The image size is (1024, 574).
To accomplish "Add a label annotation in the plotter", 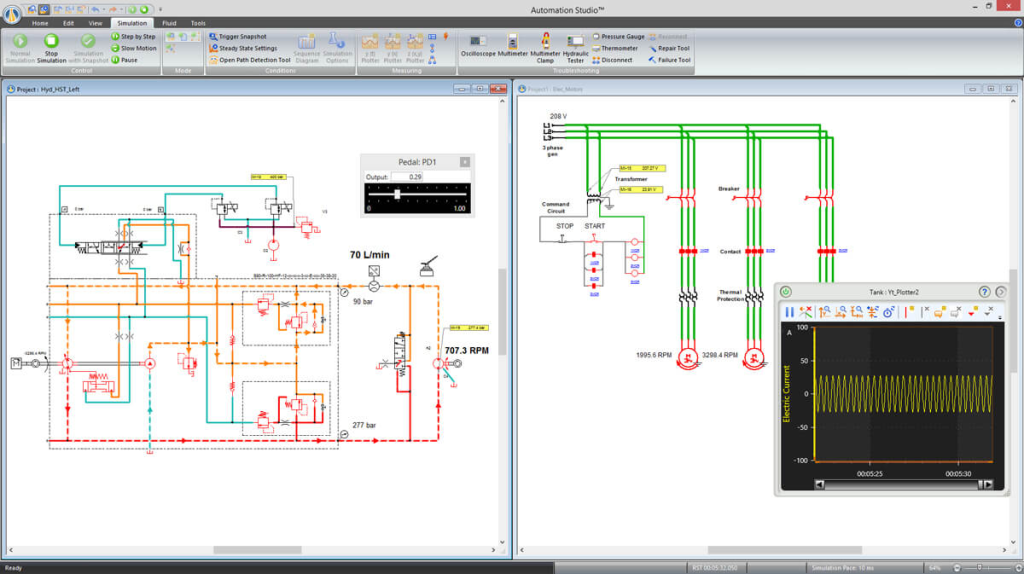I will tap(940, 312).
